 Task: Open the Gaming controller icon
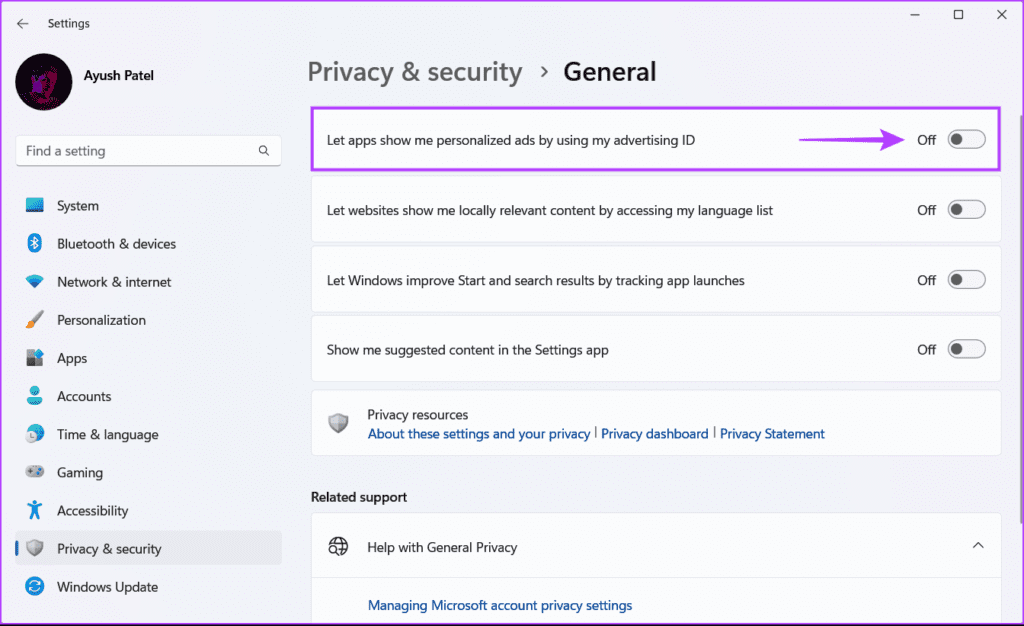(x=35, y=471)
